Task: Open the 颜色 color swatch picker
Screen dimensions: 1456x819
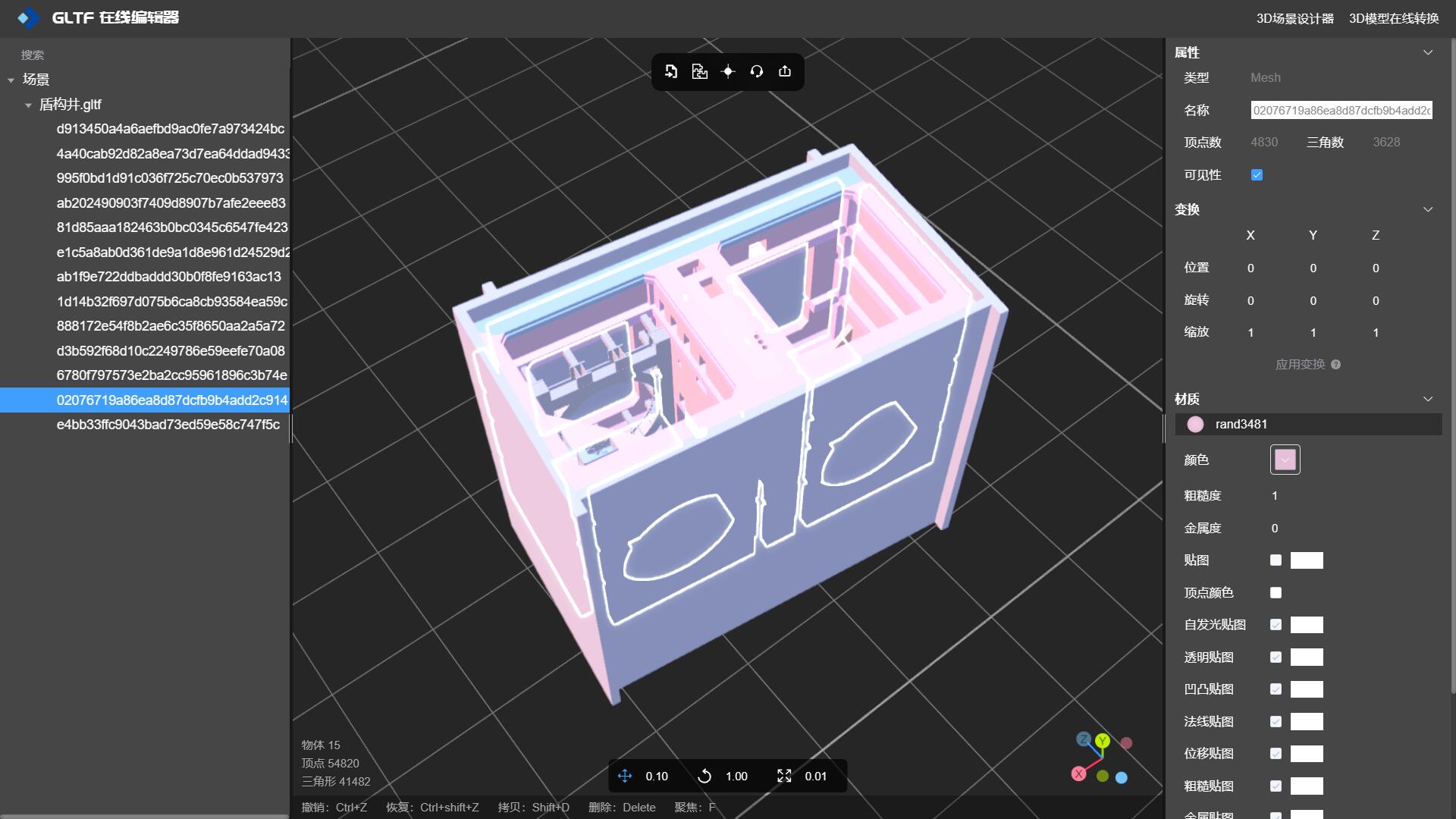Action: coord(1285,460)
